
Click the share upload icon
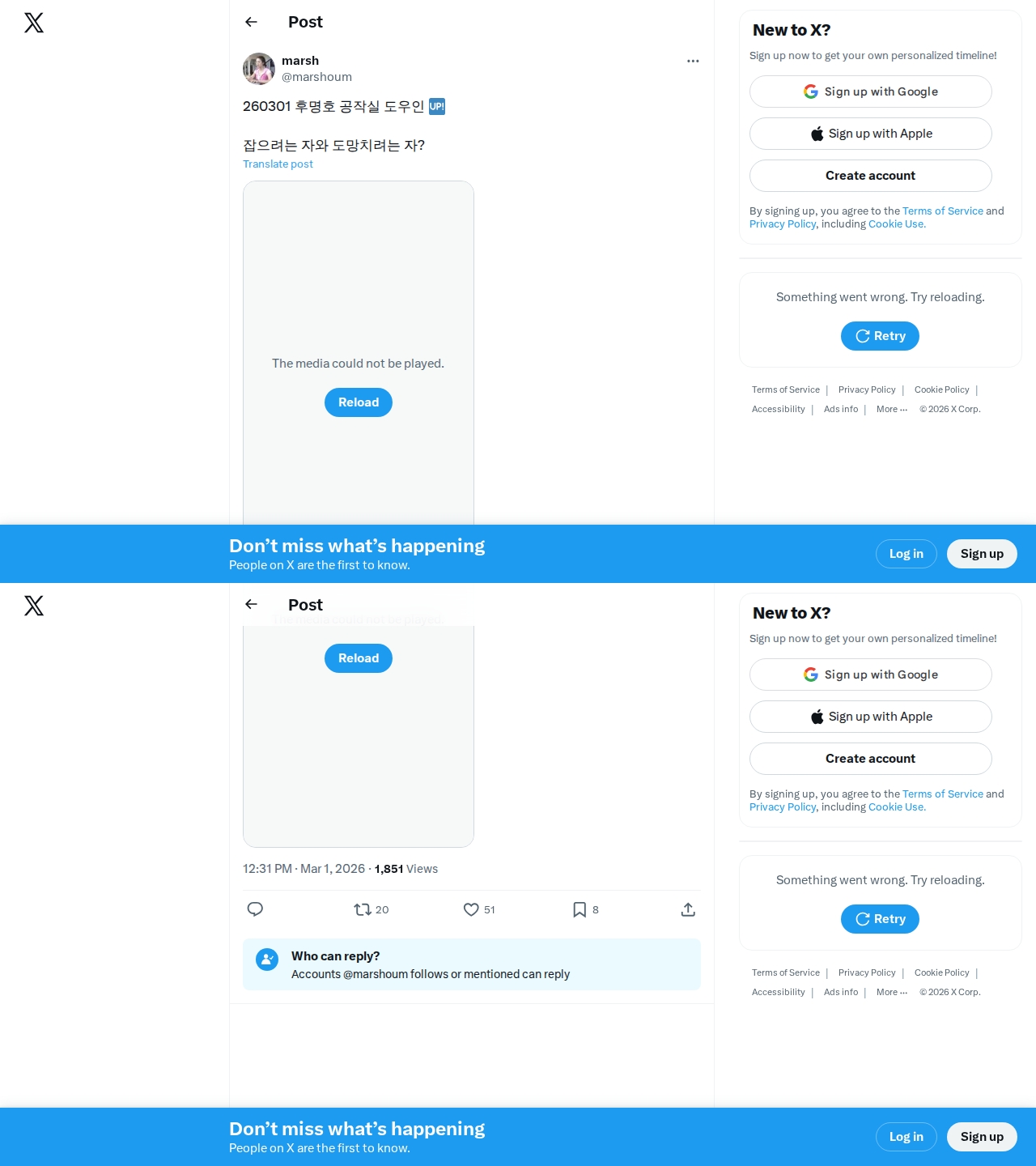pos(688,909)
